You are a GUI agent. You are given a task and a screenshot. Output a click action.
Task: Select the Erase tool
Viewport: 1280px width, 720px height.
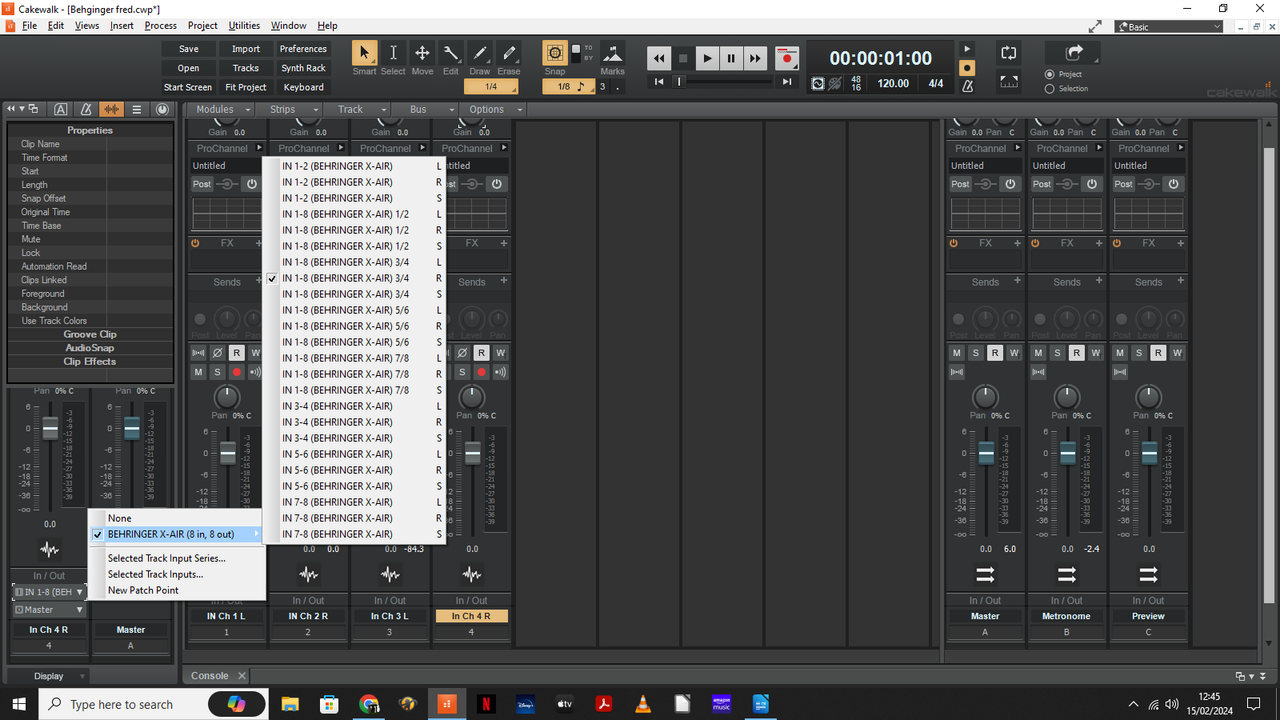tap(509, 54)
